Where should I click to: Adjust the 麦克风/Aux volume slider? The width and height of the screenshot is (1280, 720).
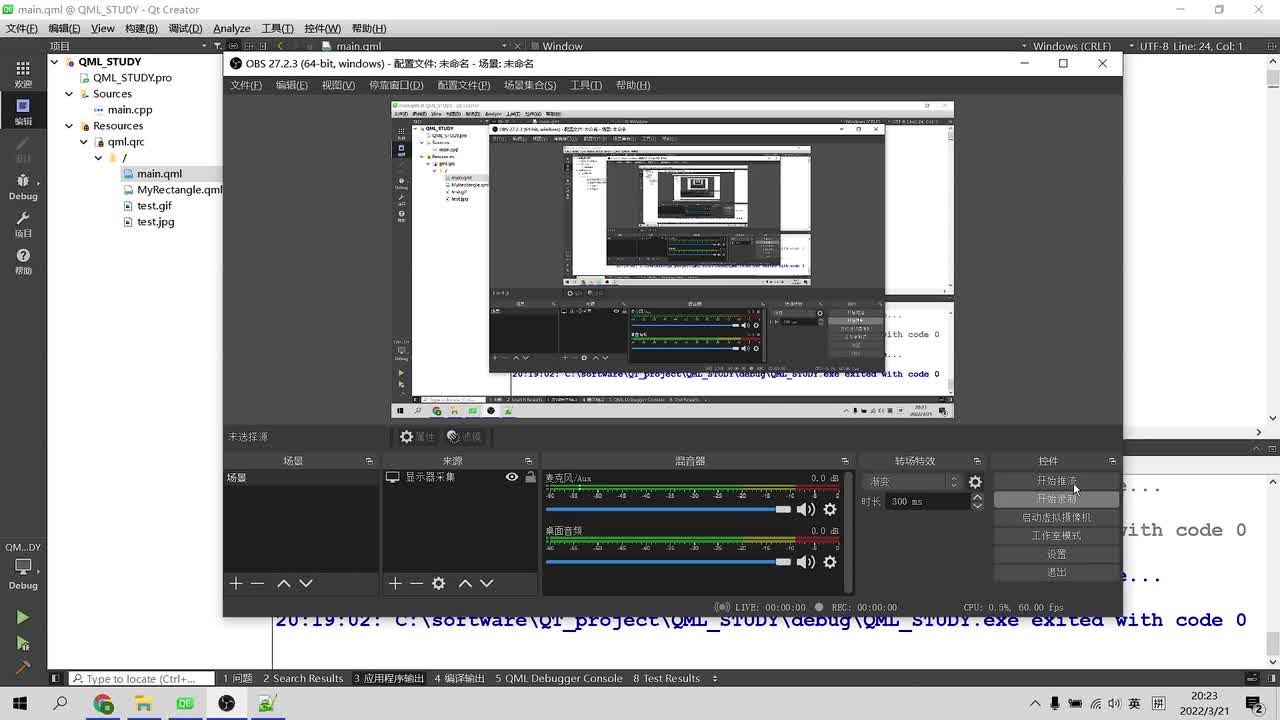pyautogui.click(x=668, y=510)
